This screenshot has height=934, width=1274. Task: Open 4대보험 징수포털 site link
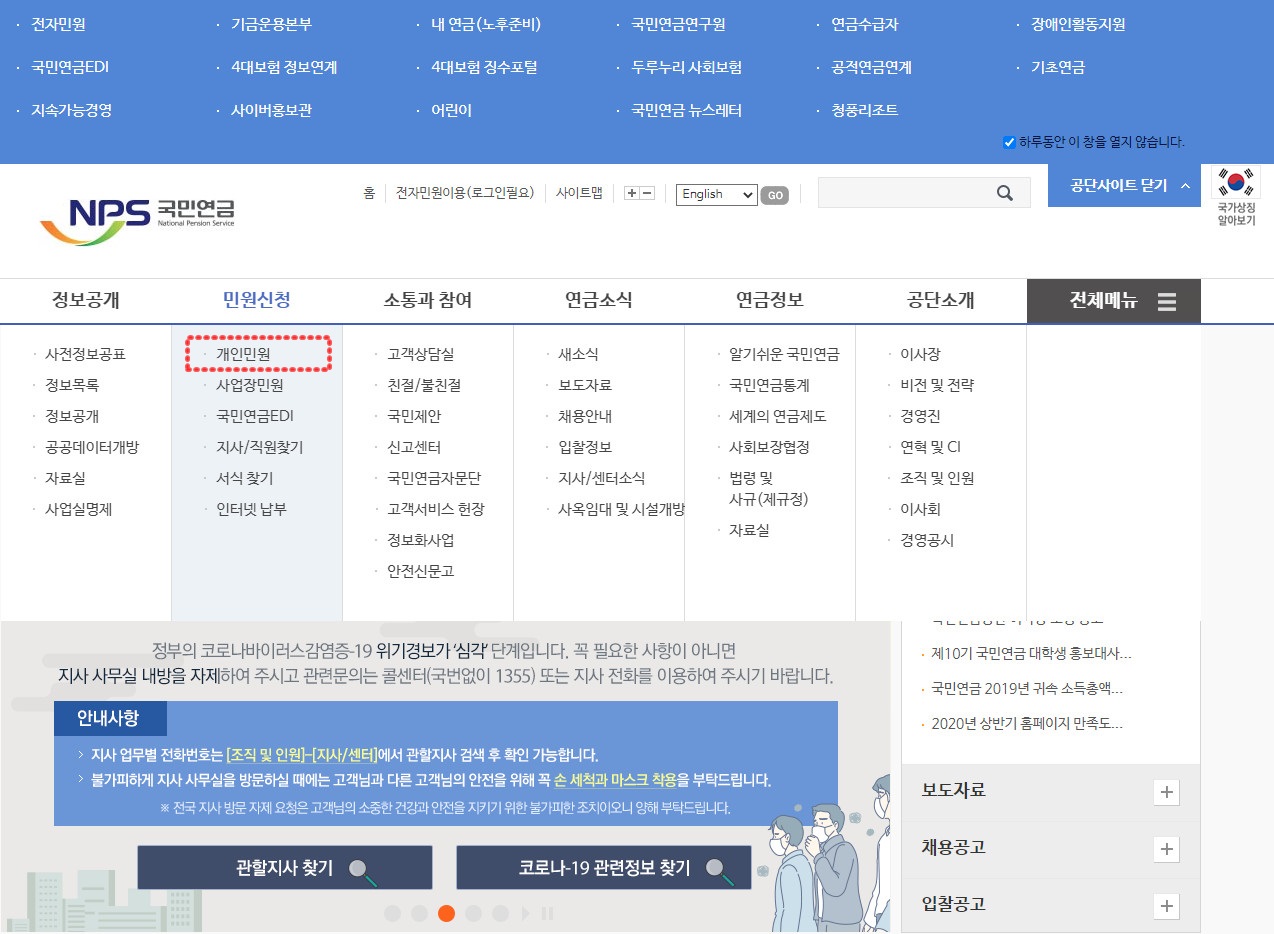point(484,67)
